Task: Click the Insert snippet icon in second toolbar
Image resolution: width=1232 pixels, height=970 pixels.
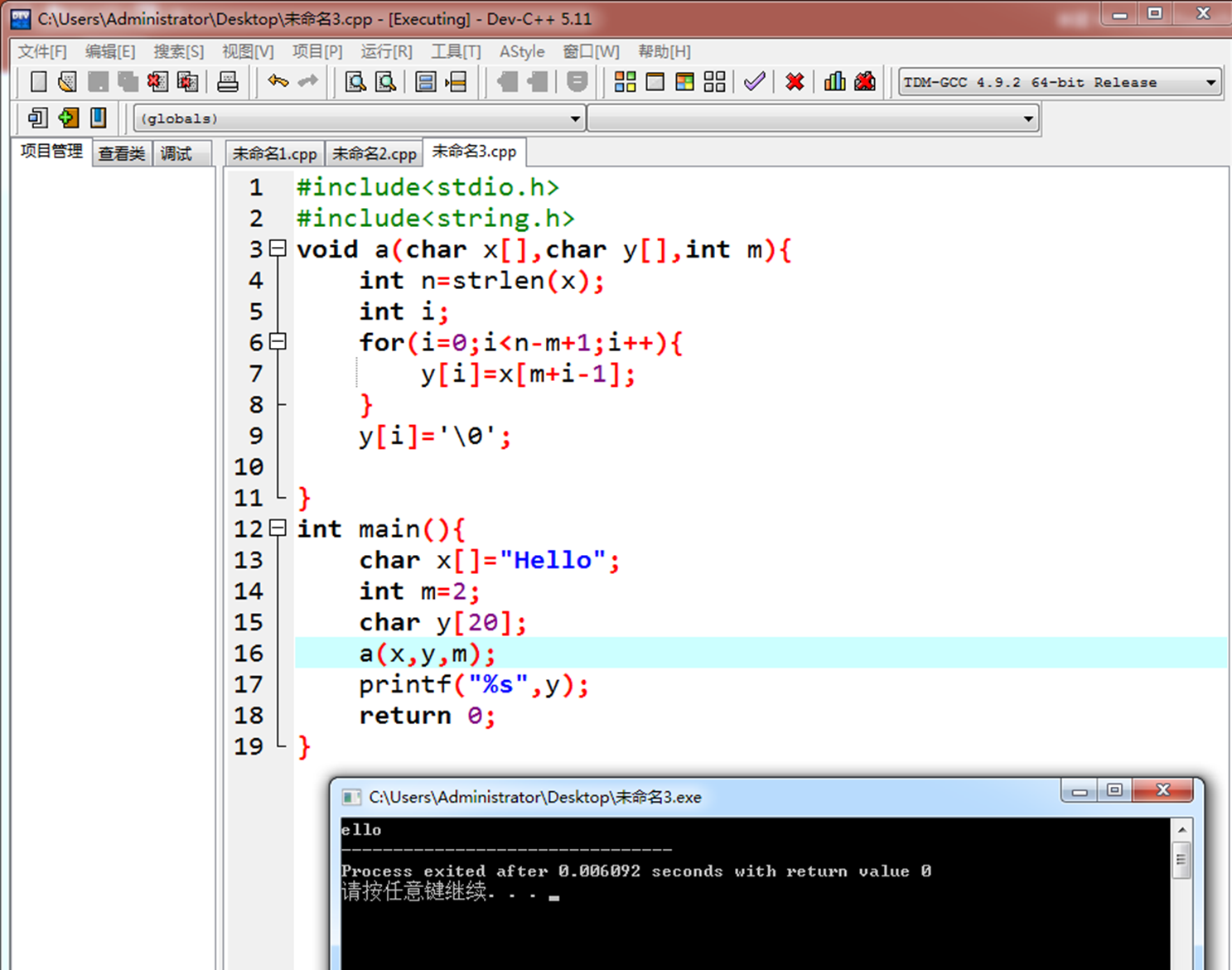Action: (x=38, y=118)
